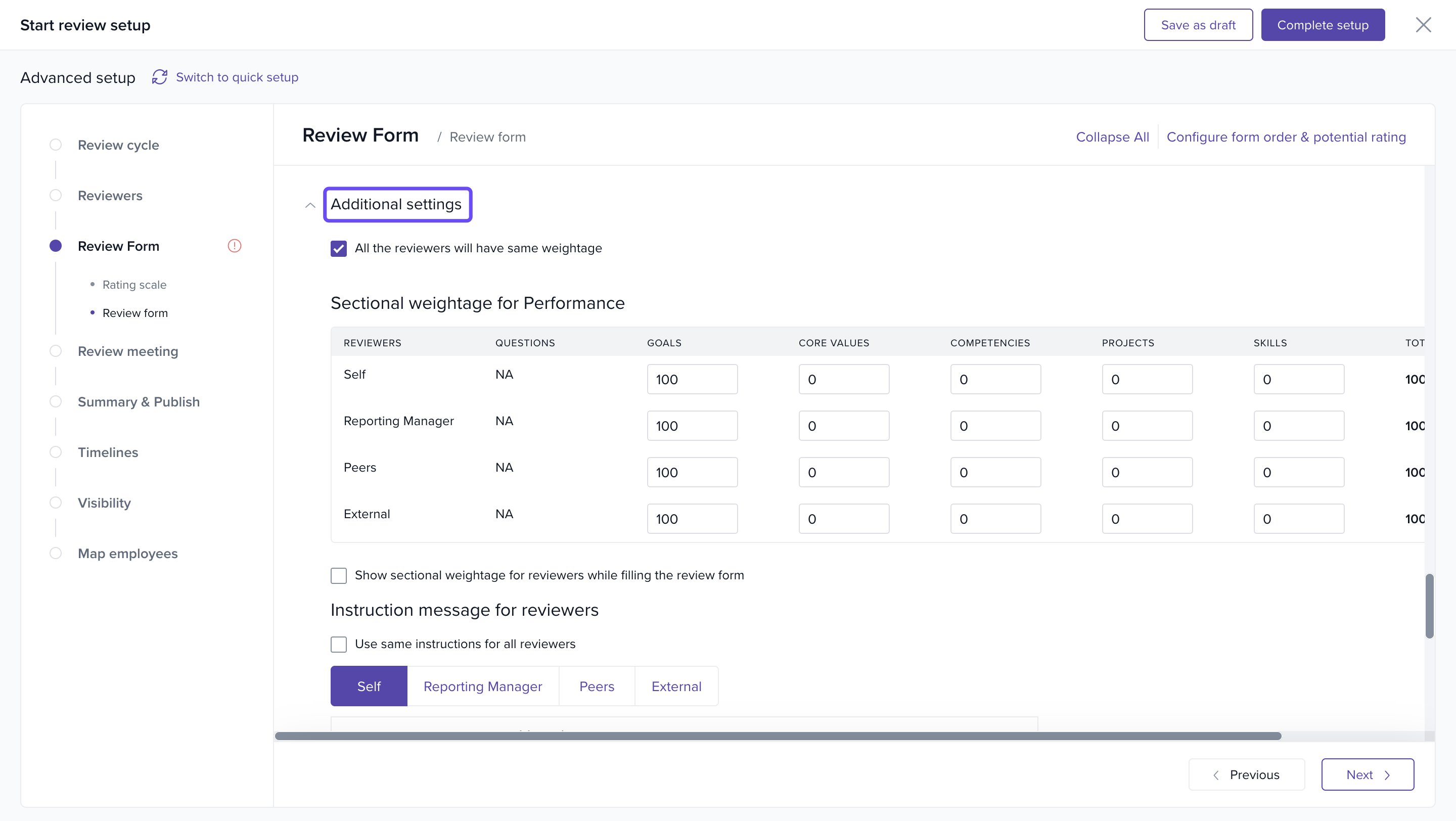Click Save as draft button
1456x821 pixels.
[x=1198, y=25]
